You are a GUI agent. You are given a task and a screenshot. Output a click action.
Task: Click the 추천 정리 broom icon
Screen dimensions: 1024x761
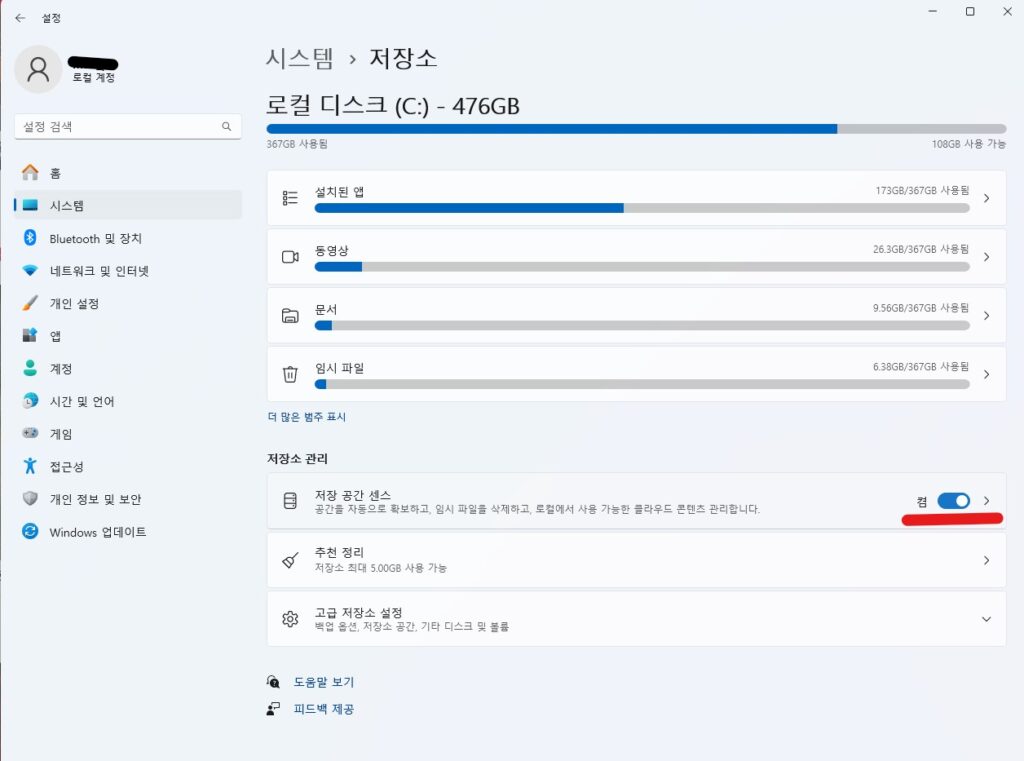tap(290, 560)
